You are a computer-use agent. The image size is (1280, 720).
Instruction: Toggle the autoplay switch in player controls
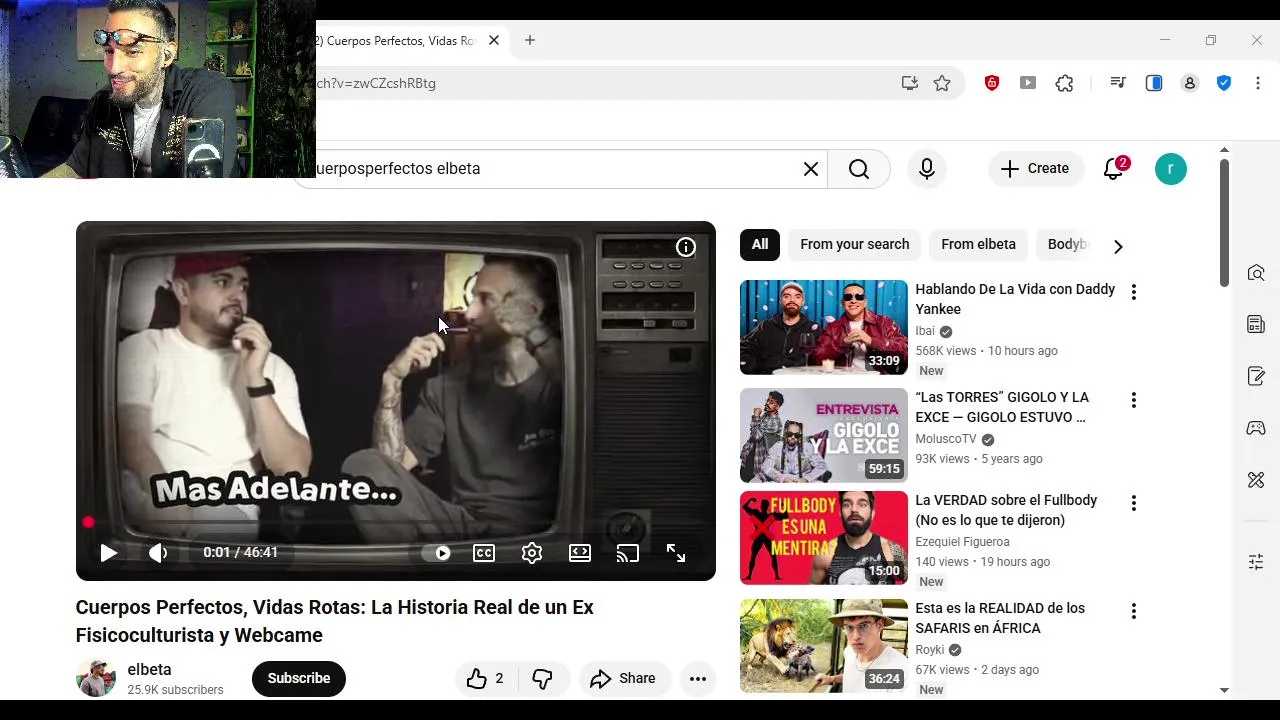[437, 553]
